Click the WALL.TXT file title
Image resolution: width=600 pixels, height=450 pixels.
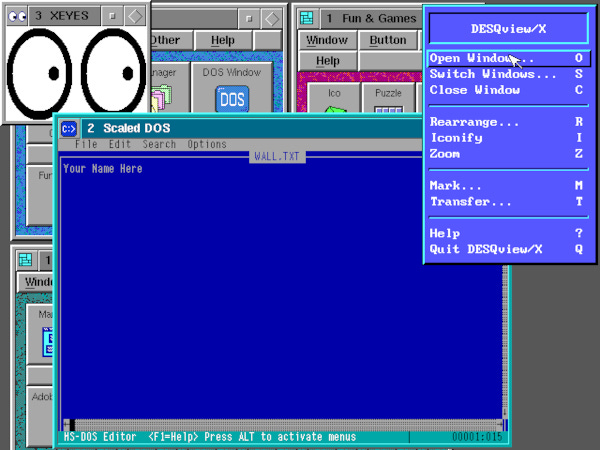(x=277, y=157)
